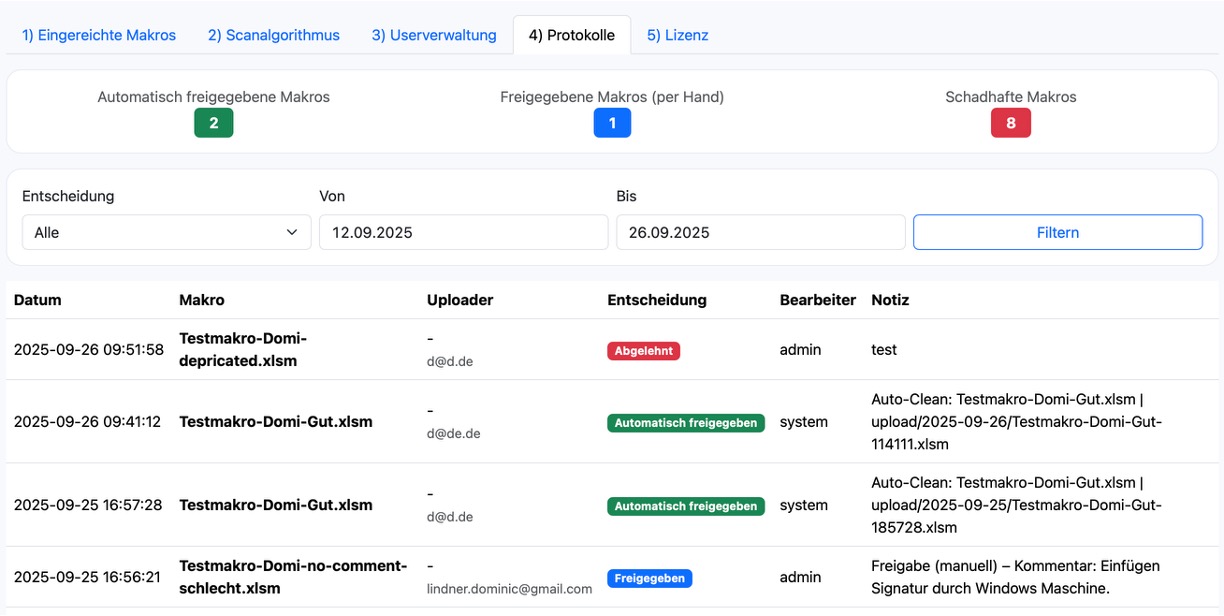This screenshot has height=616, width=1224.
Task: Go to the Scanalgorithmus tab
Action: pyautogui.click(x=273, y=34)
